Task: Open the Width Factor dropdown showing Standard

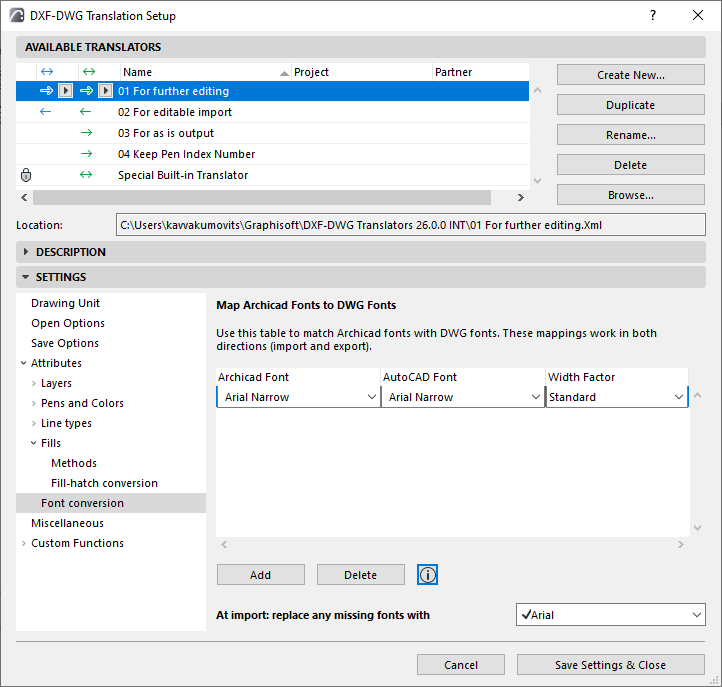Action: point(617,397)
